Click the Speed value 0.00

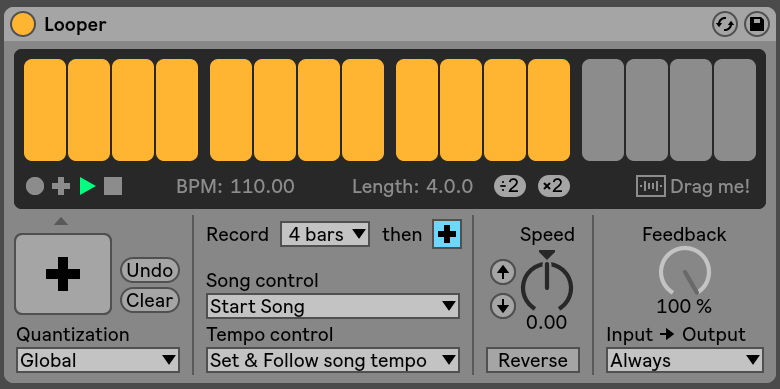(x=547, y=322)
